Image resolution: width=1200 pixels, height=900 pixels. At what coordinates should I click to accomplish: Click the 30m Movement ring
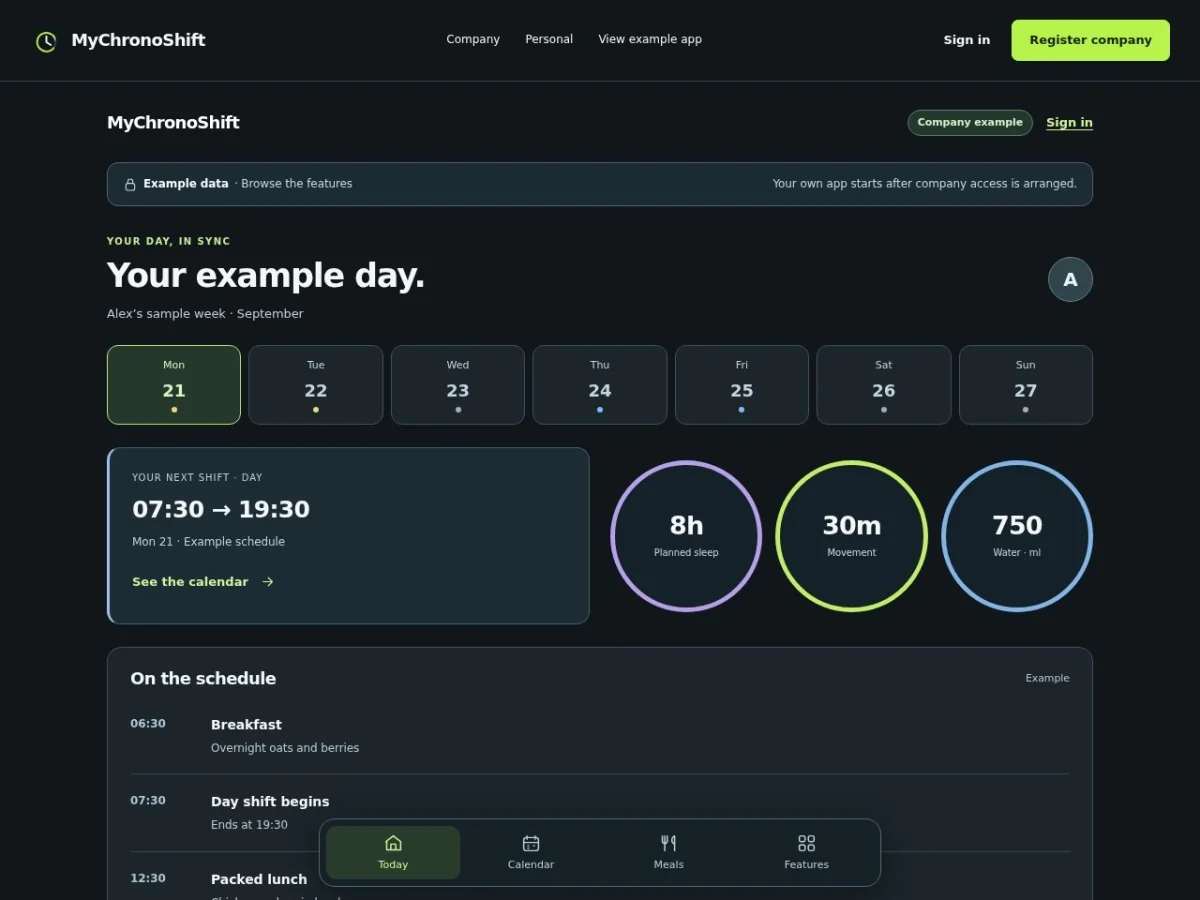click(852, 536)
